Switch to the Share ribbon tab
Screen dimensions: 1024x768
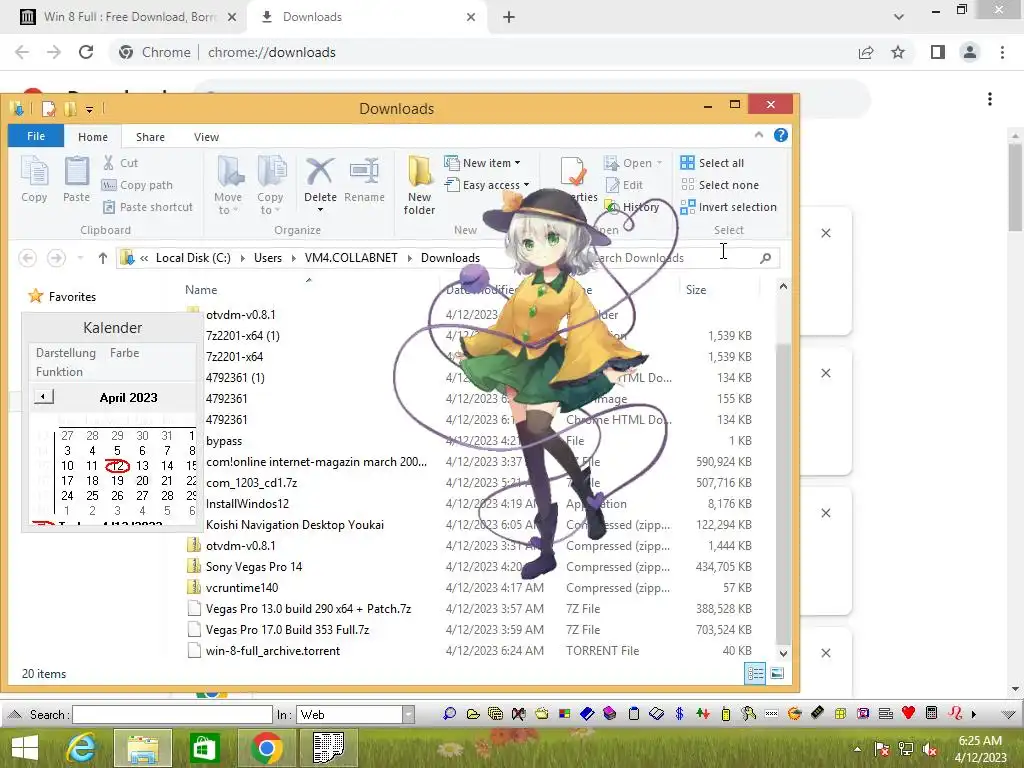click(150, 136)
